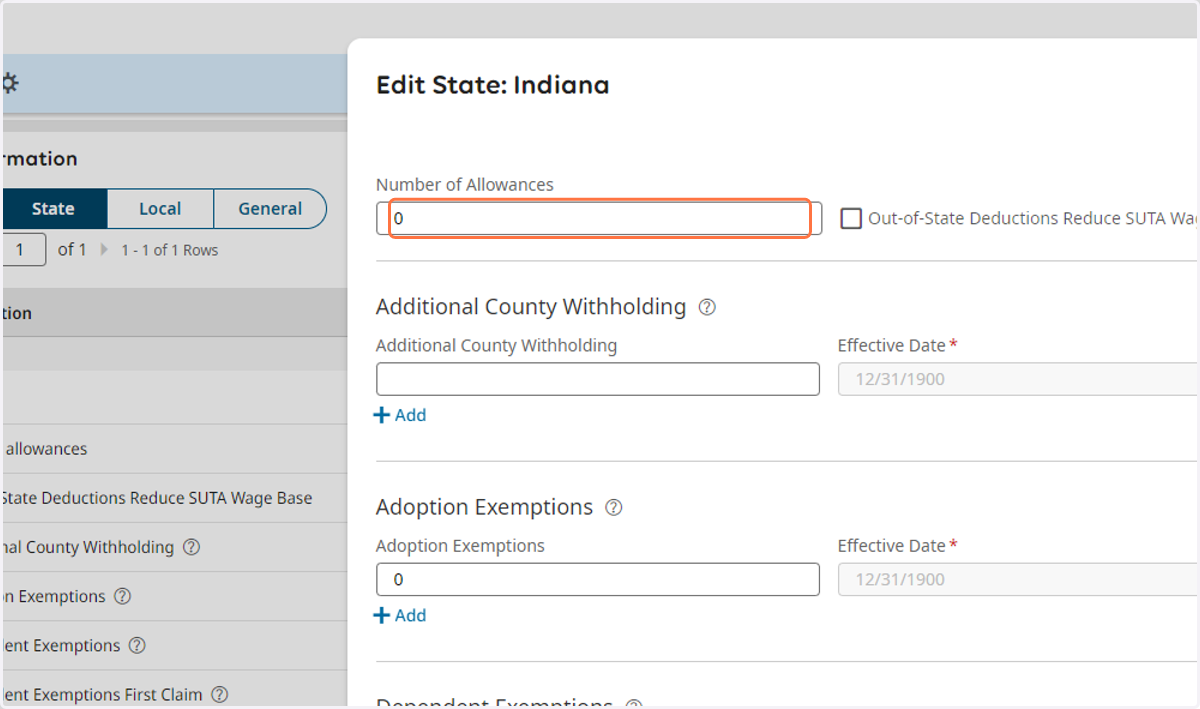Screen dimensions: 1200x709
Task: Click Effective Date field for Adoption Exemptions
Action: [1018, 579]
